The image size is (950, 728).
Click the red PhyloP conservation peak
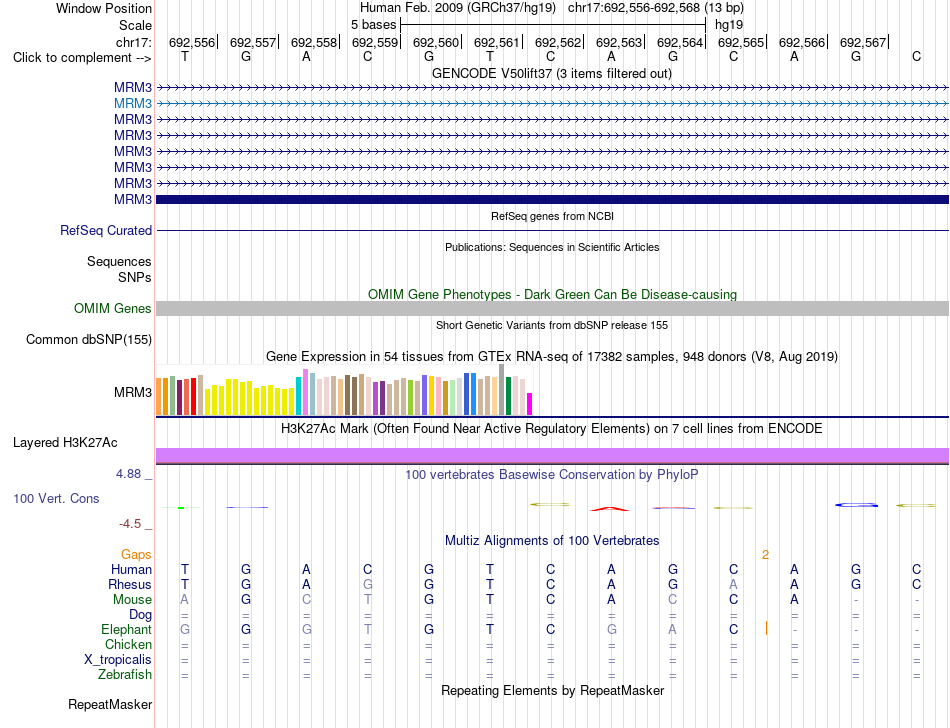click(611, 509)
